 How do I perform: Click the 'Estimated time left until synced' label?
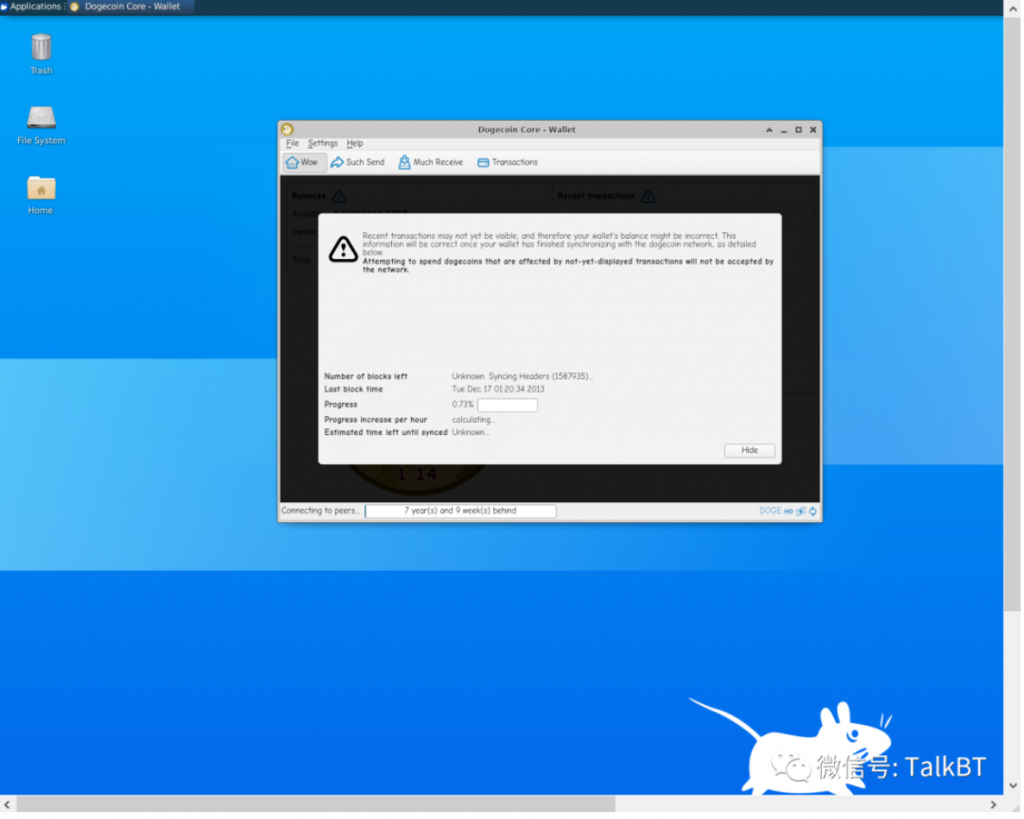pos(386,432)
